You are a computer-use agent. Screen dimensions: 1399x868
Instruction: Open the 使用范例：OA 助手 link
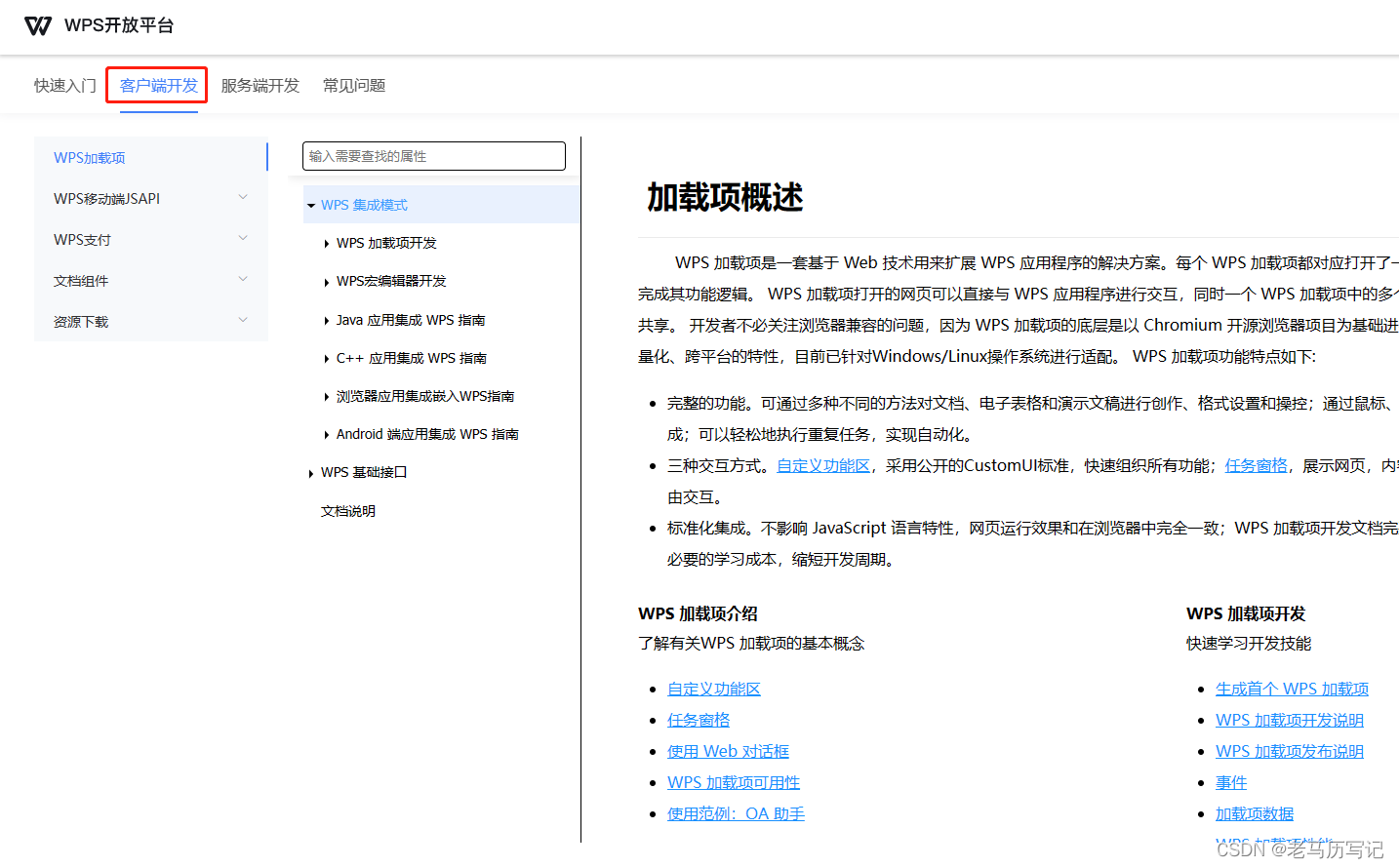pyautogui.click(x=736, y=814)
